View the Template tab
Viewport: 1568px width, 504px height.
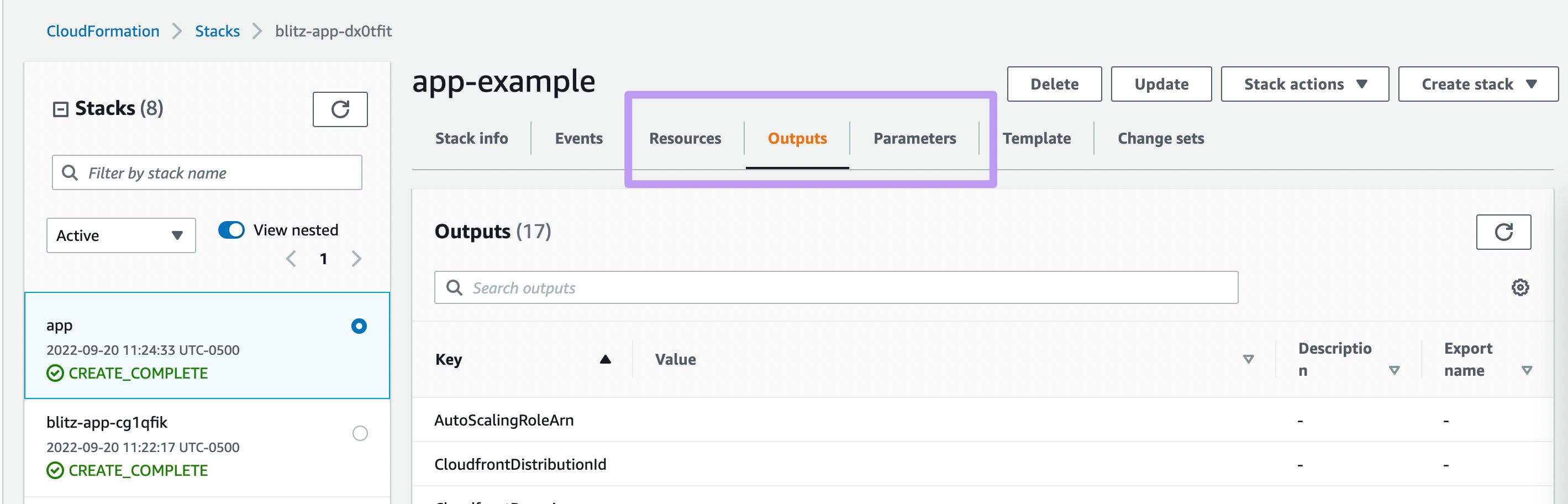tap(1036, 138)
